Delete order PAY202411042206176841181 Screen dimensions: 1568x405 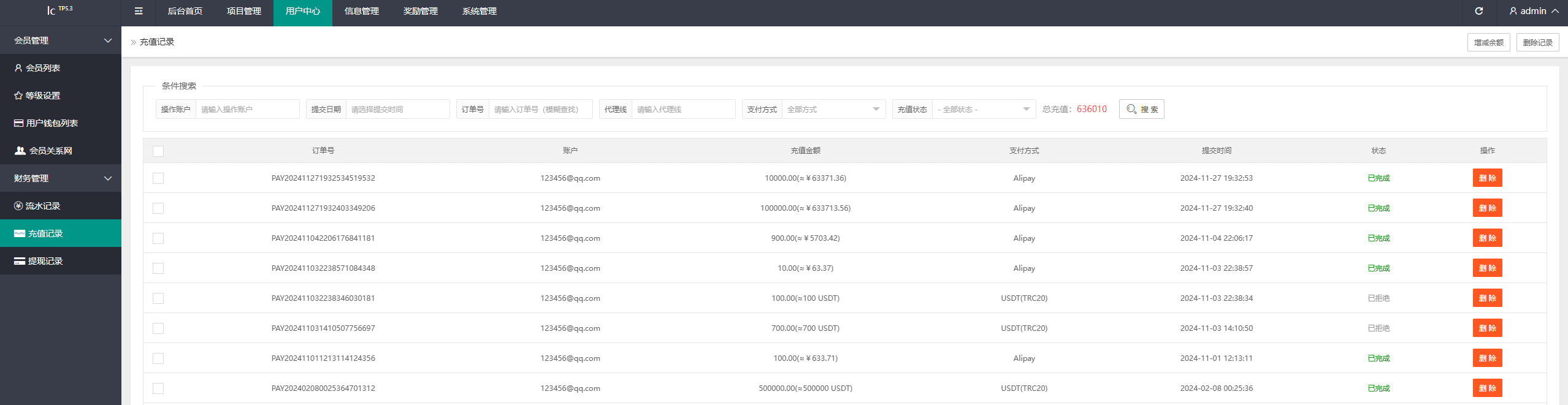1487,238
